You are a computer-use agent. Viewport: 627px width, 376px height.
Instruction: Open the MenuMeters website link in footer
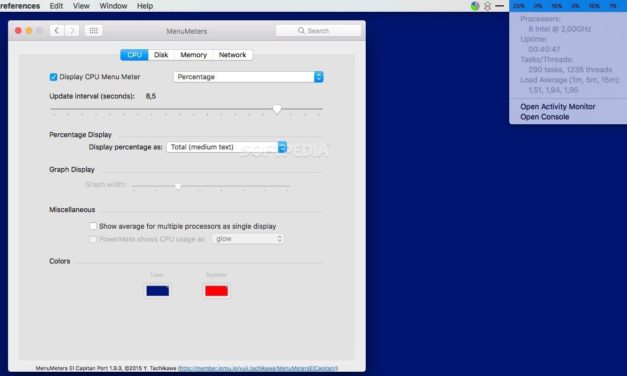click(x=258, y=368)
